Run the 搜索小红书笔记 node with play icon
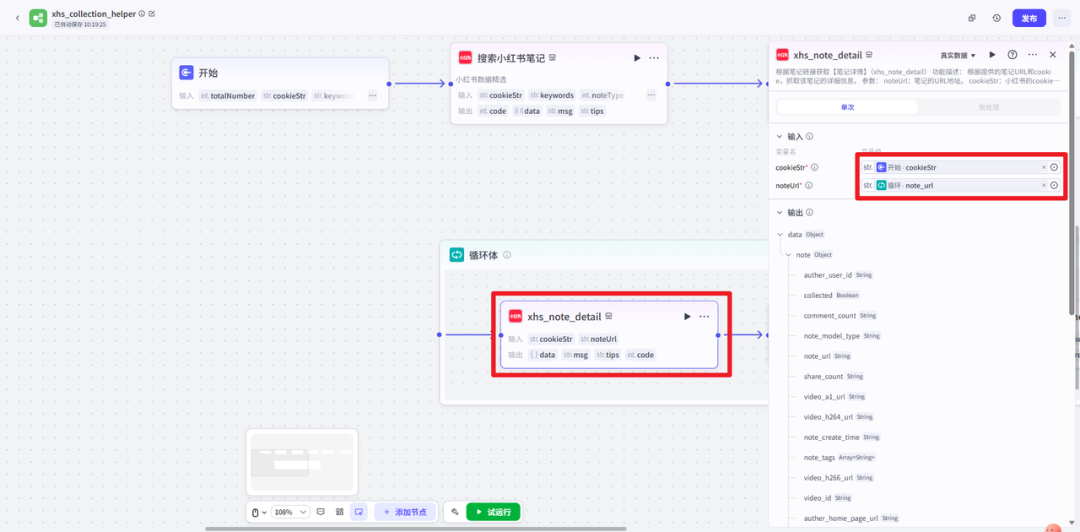 [x=637, y=58]
